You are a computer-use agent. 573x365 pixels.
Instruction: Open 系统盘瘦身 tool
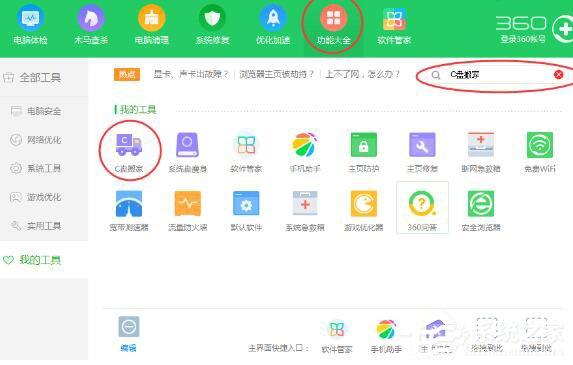tap(187, 152)
